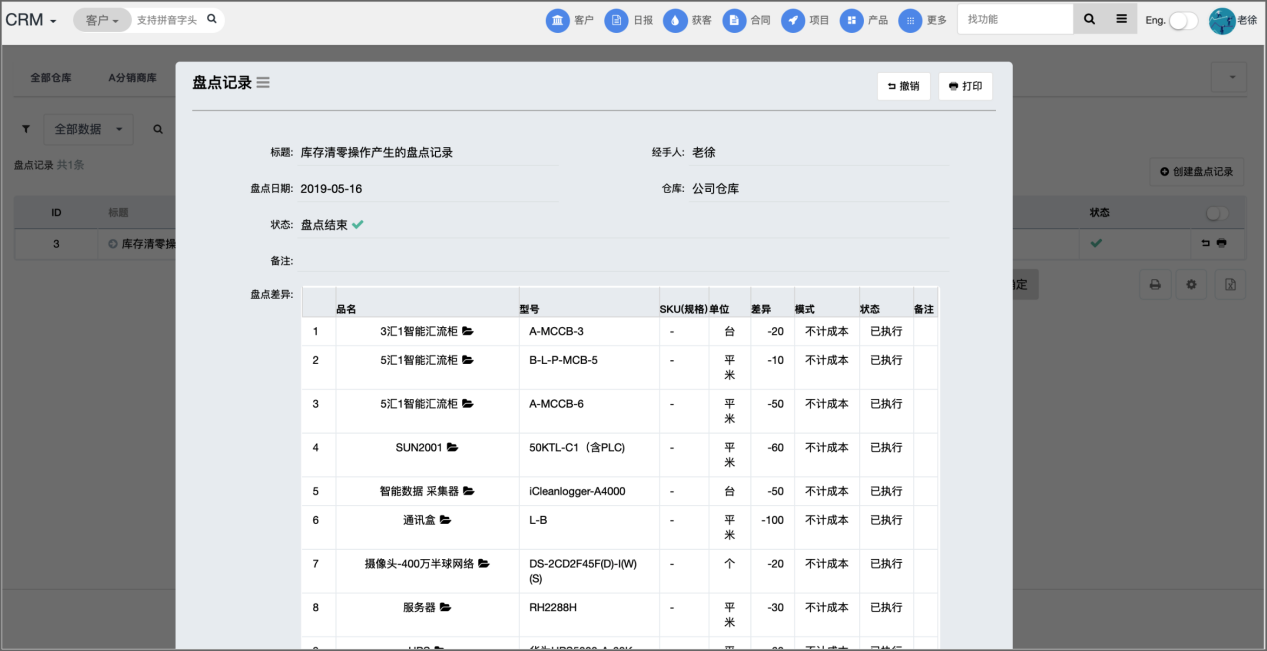Click the gear settings button below the table

(x=1191, y=285)
